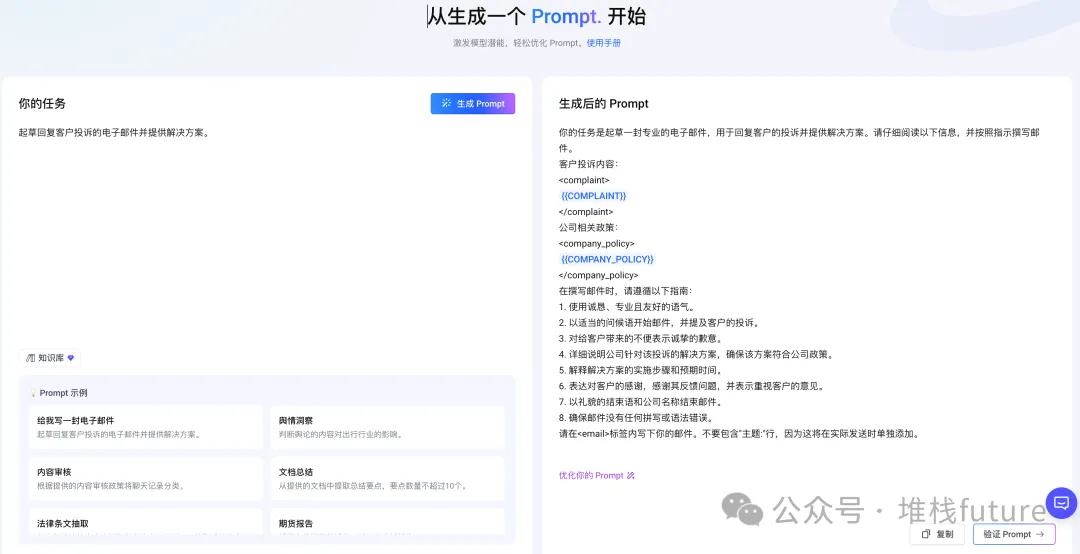Select the 内容审核 example card

[x=145, y=478]
